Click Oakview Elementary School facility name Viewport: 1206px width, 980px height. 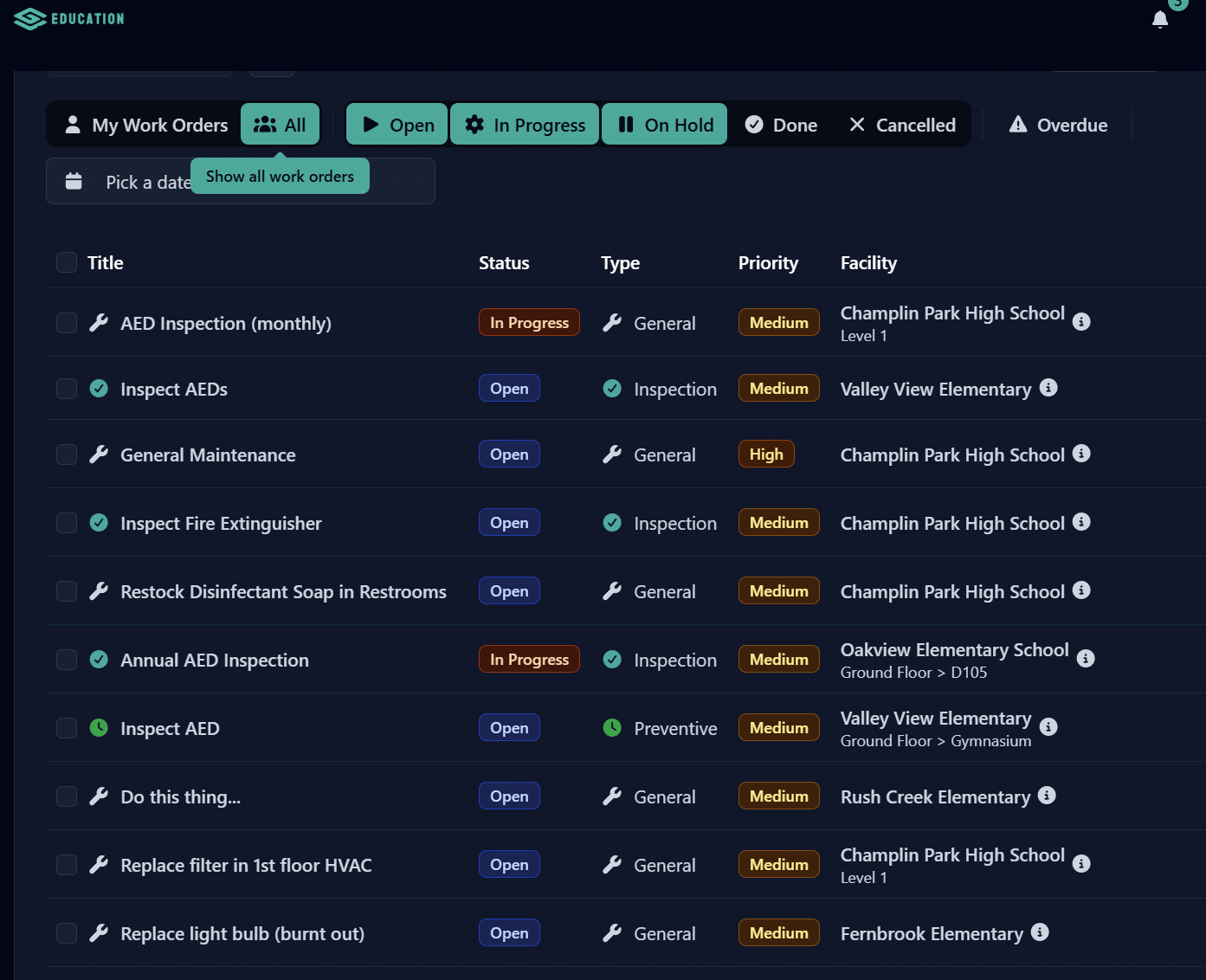pos(954,649)
